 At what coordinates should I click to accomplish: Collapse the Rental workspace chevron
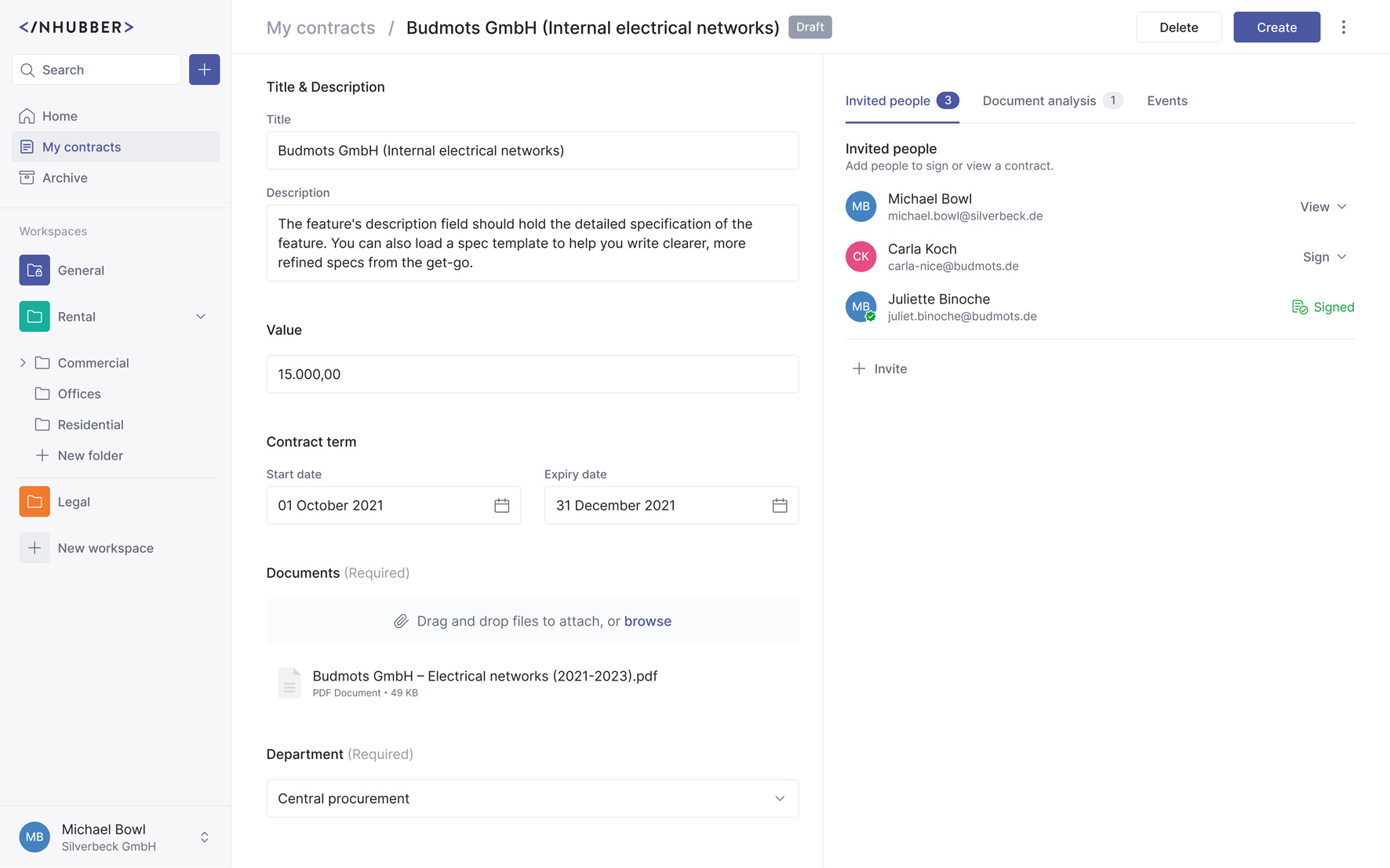tap(201, 317)
